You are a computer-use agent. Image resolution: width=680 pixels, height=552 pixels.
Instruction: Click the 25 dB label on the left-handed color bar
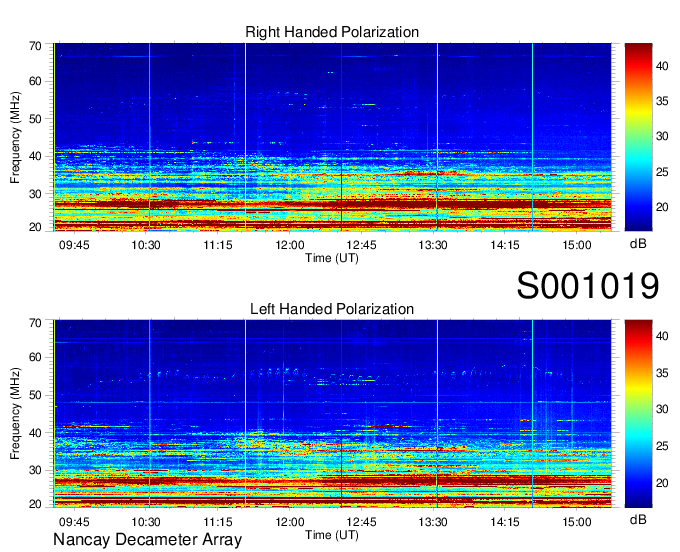coord(662,446)
